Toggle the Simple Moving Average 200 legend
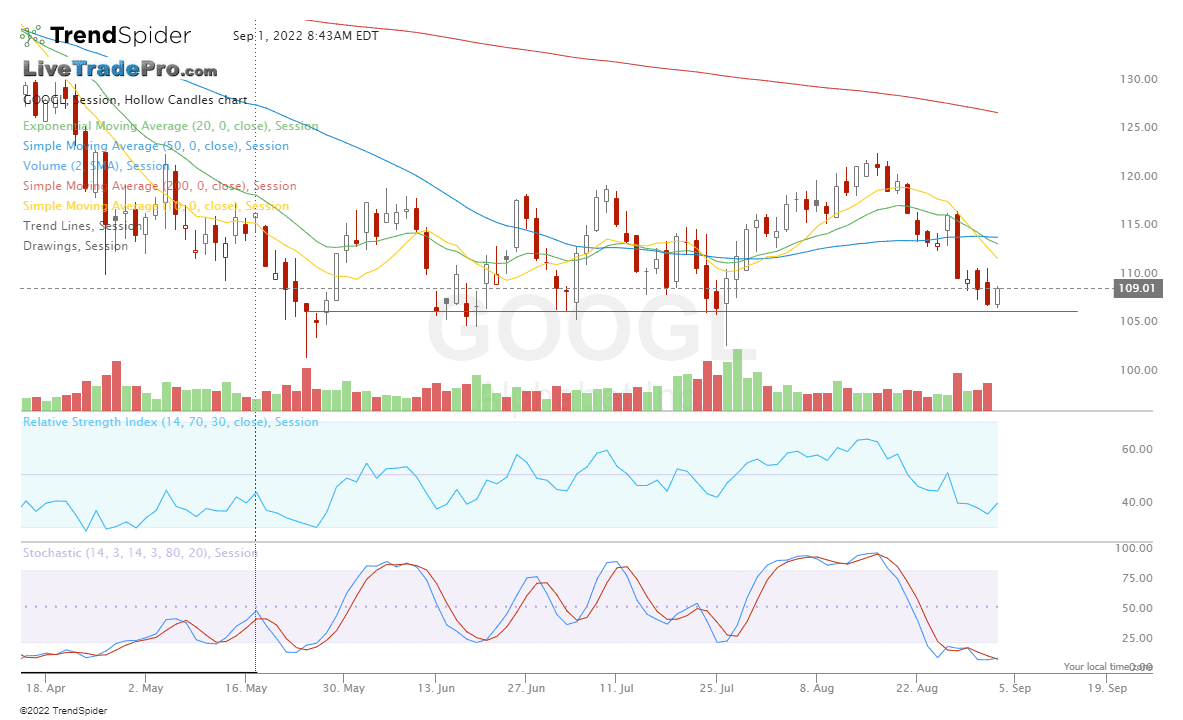This screenshot has height=720, width=1183. pos(160,186)
